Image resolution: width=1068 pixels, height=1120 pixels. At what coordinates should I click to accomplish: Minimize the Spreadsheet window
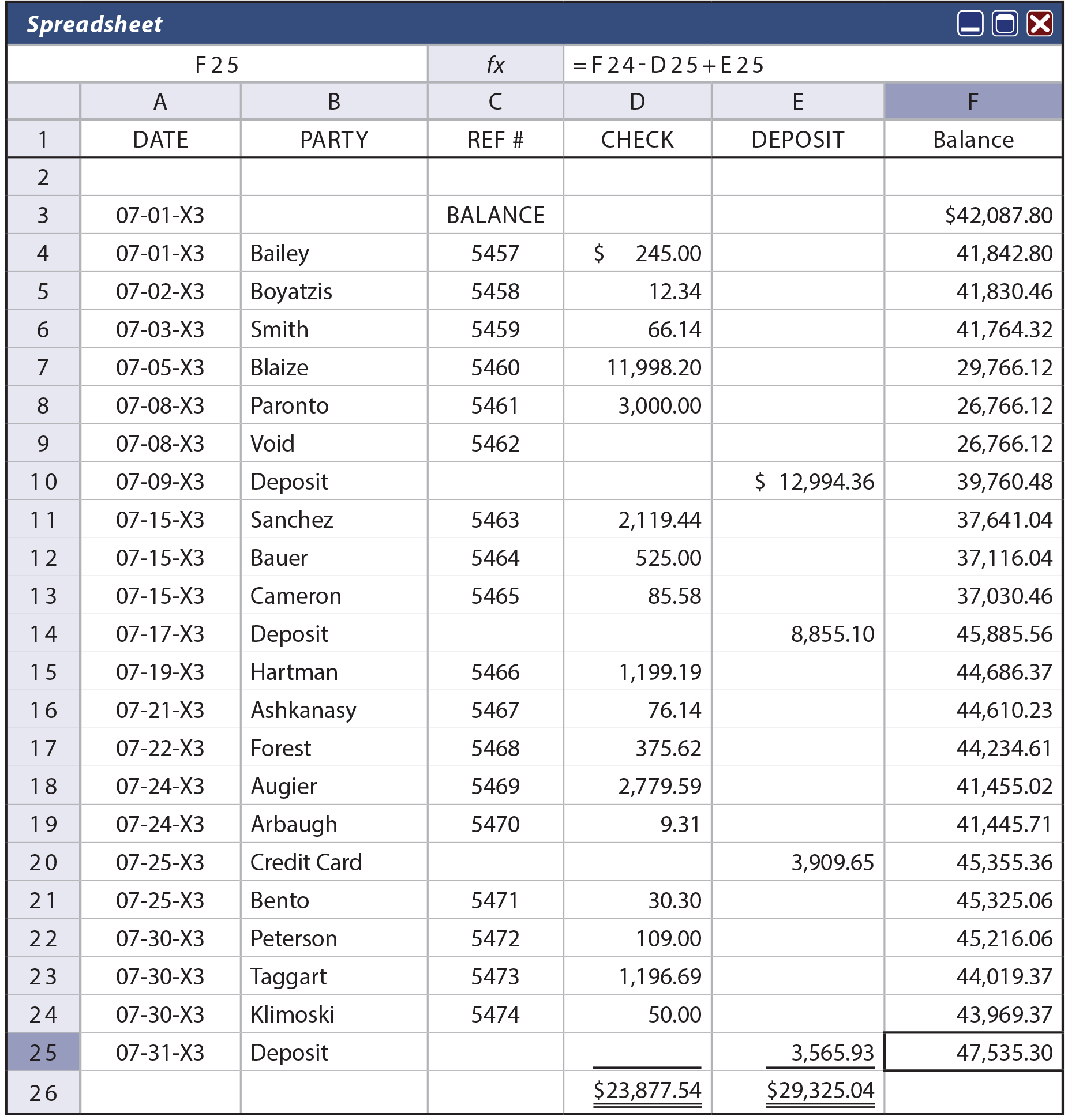tap(970, 24)
